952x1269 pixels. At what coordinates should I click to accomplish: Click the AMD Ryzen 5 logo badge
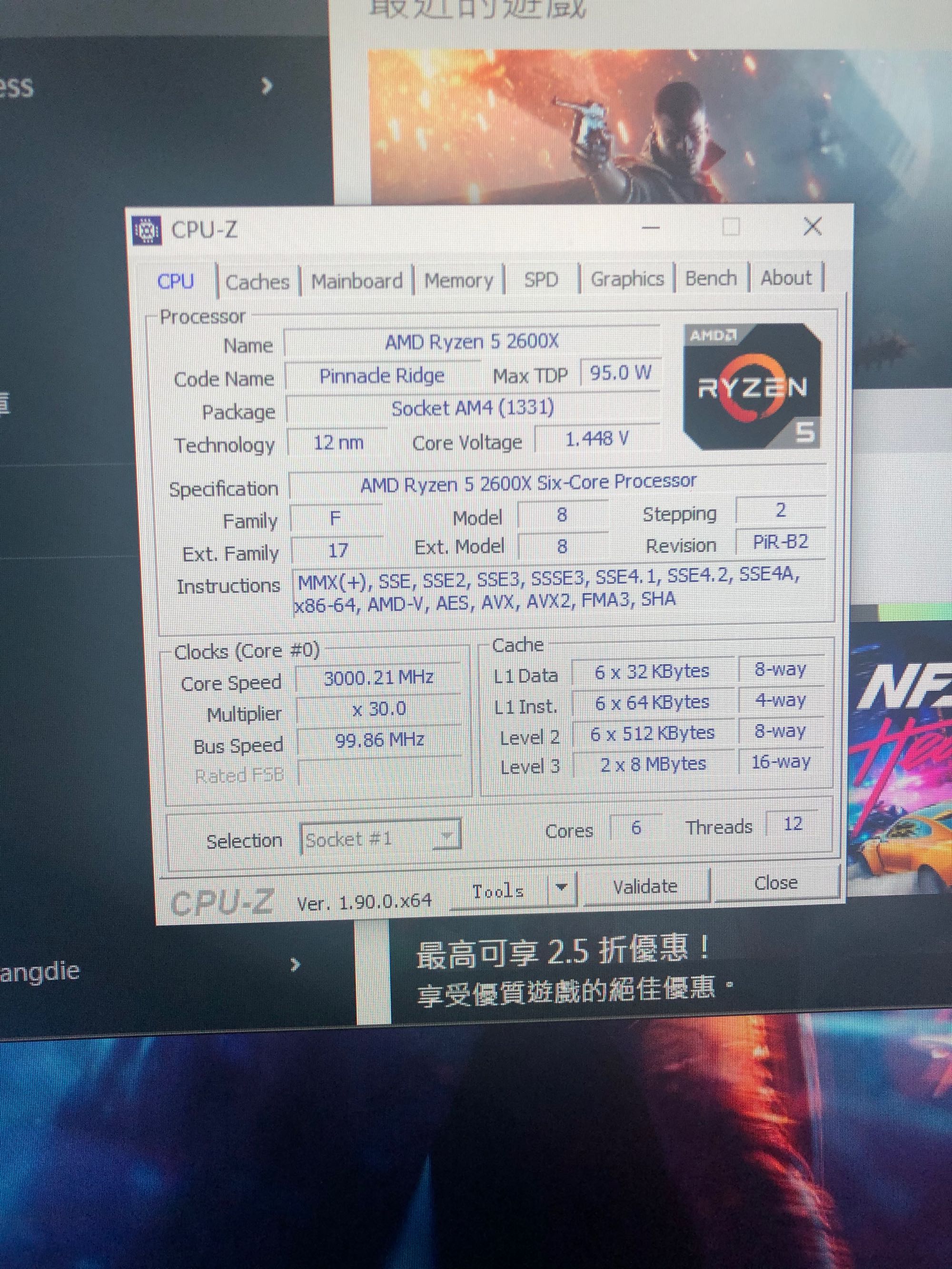752,386
